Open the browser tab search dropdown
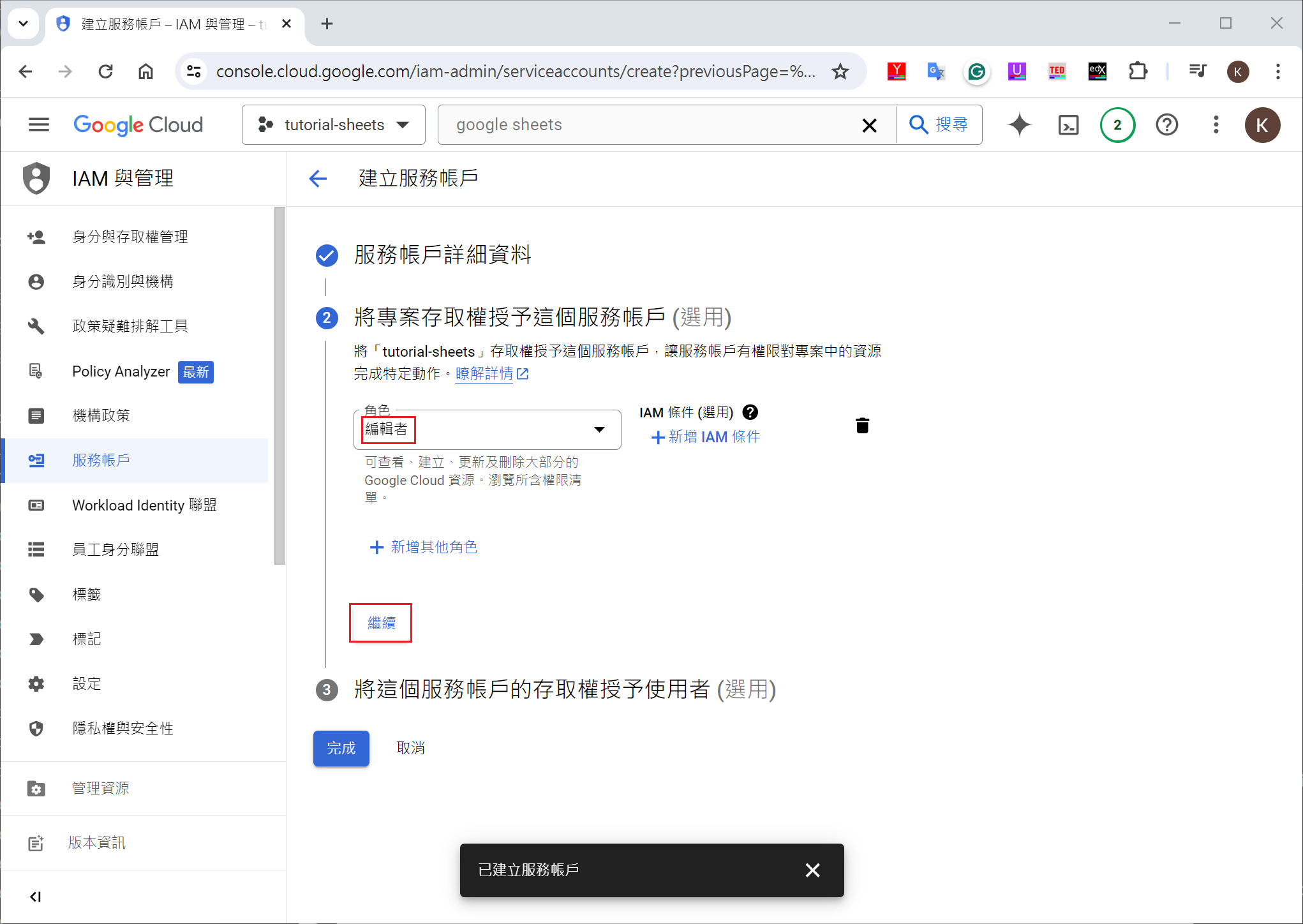Viewport: 1303px width, 924px height. (23, 24)
